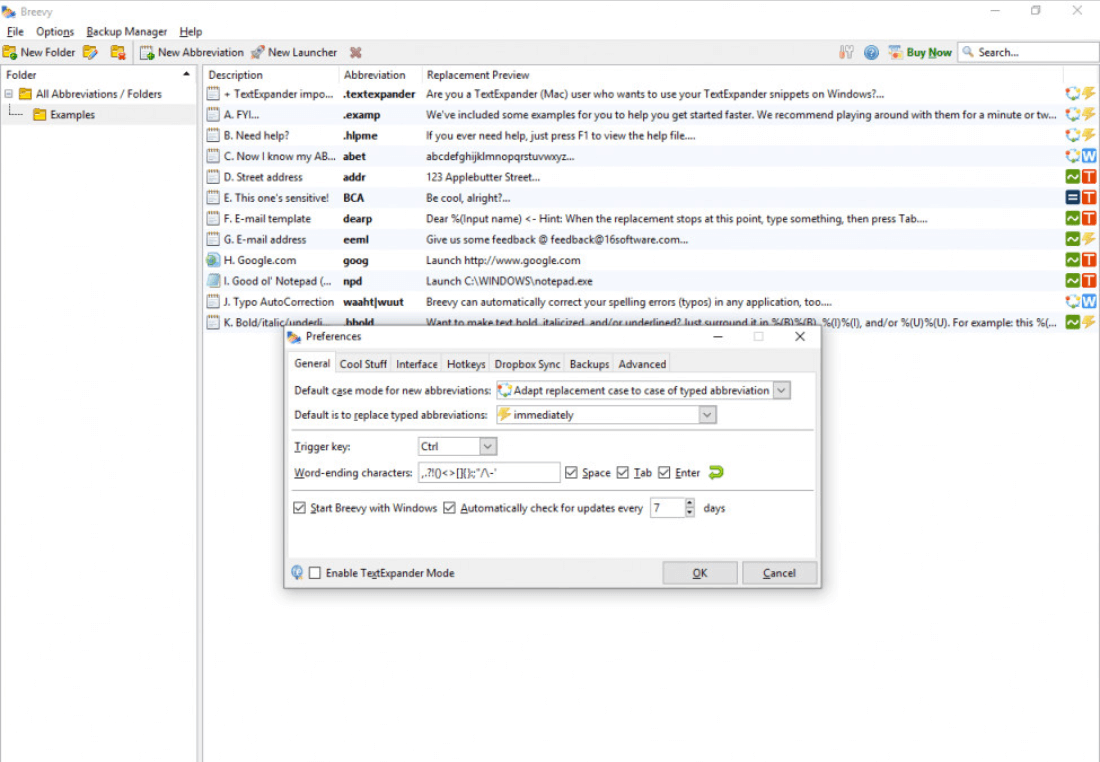Click the New Abbreviation toolbar button

tap(191, 52)
